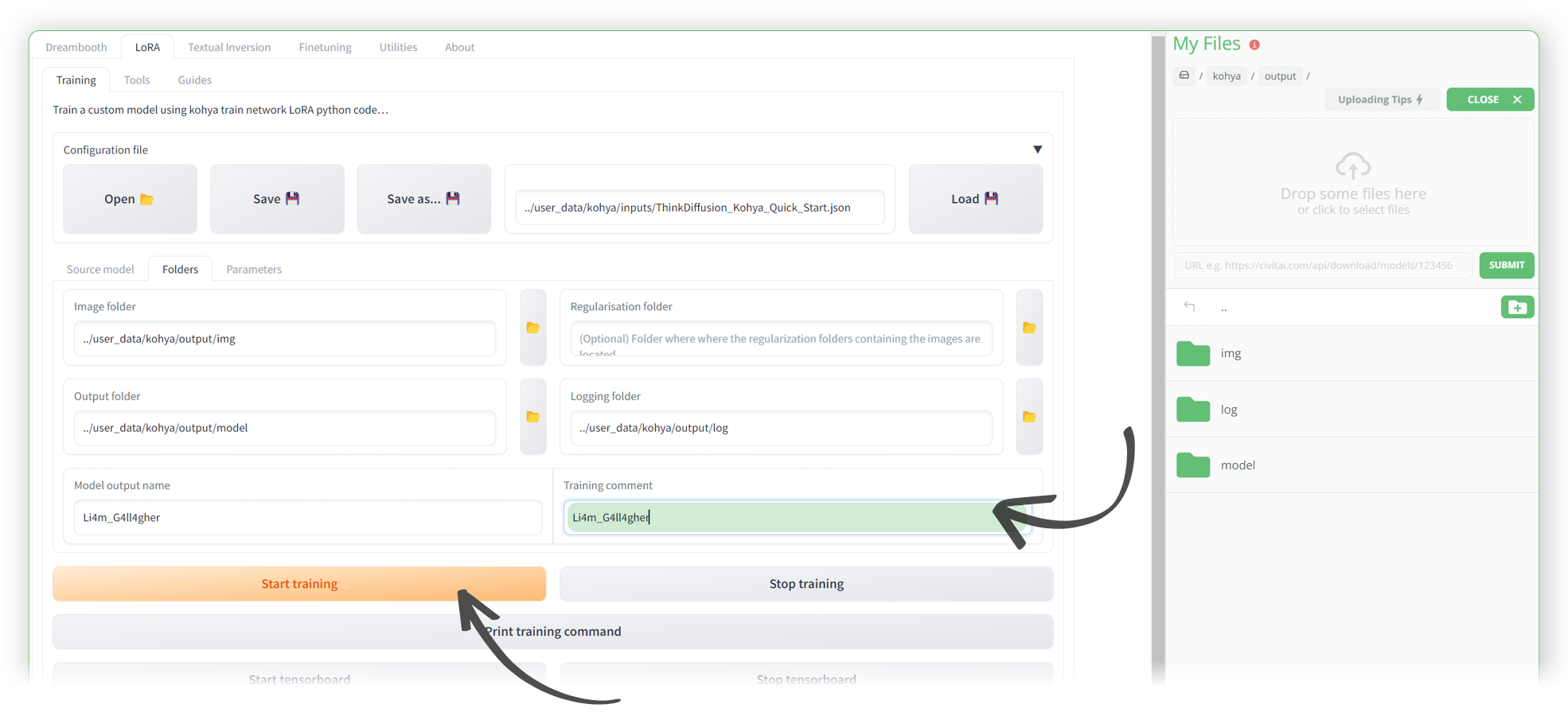Click the Uploading Tips button

tap(1381, 99)
